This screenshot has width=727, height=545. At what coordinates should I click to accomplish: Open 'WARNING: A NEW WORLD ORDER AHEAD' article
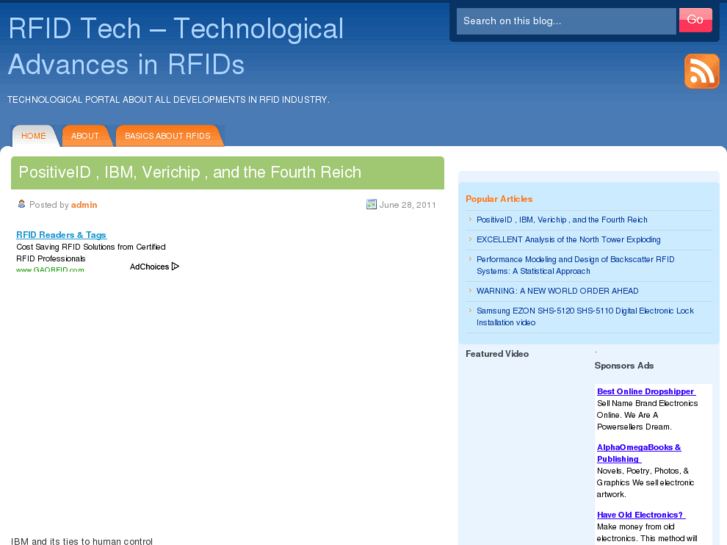(557, 291)
